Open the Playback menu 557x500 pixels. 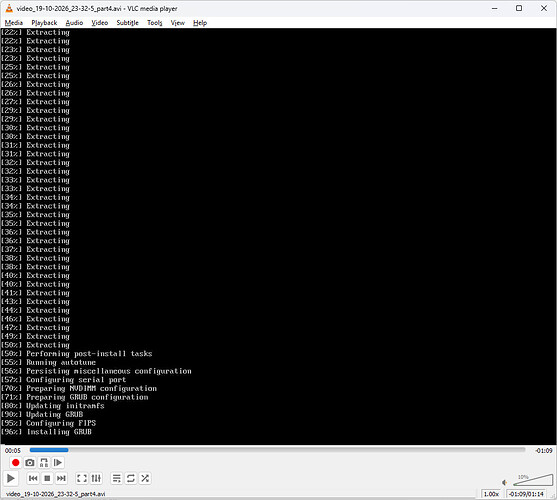(x=44, y=23)
